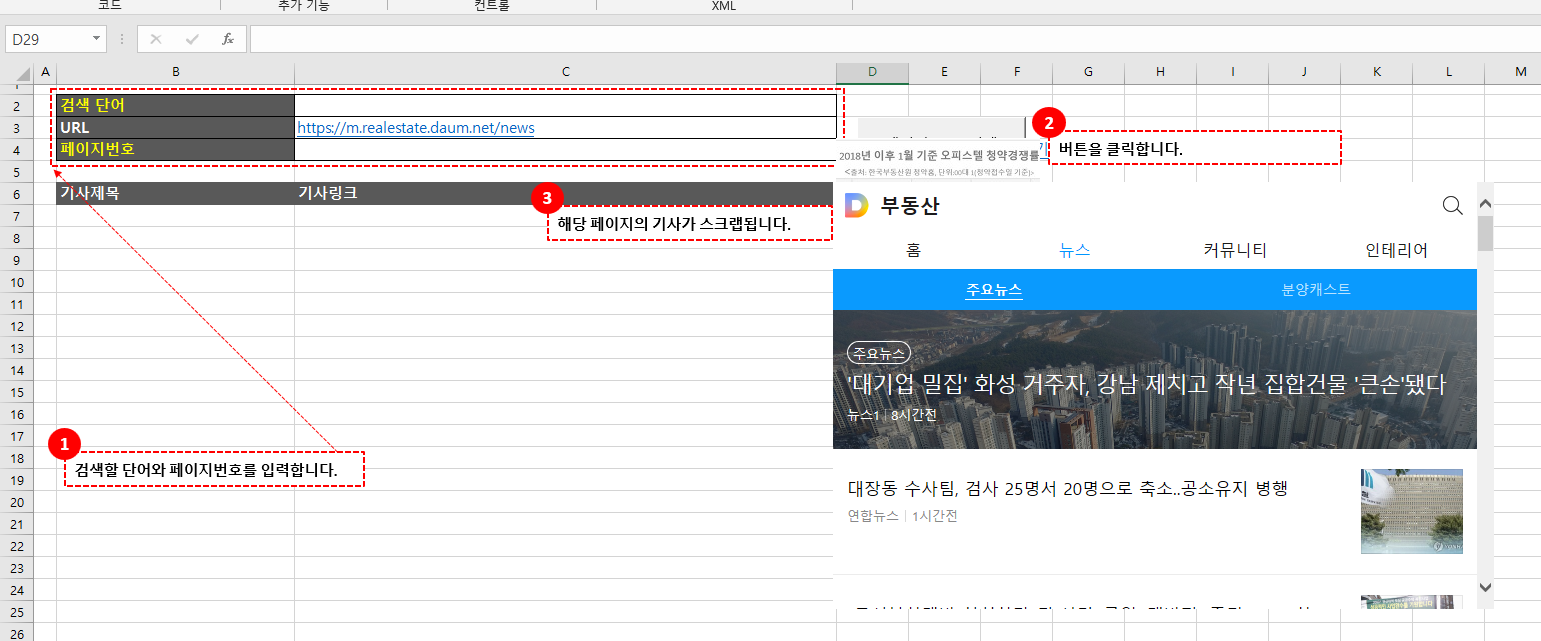Select column D header
Screen dimensions: 1541x641
pos(872,72)
